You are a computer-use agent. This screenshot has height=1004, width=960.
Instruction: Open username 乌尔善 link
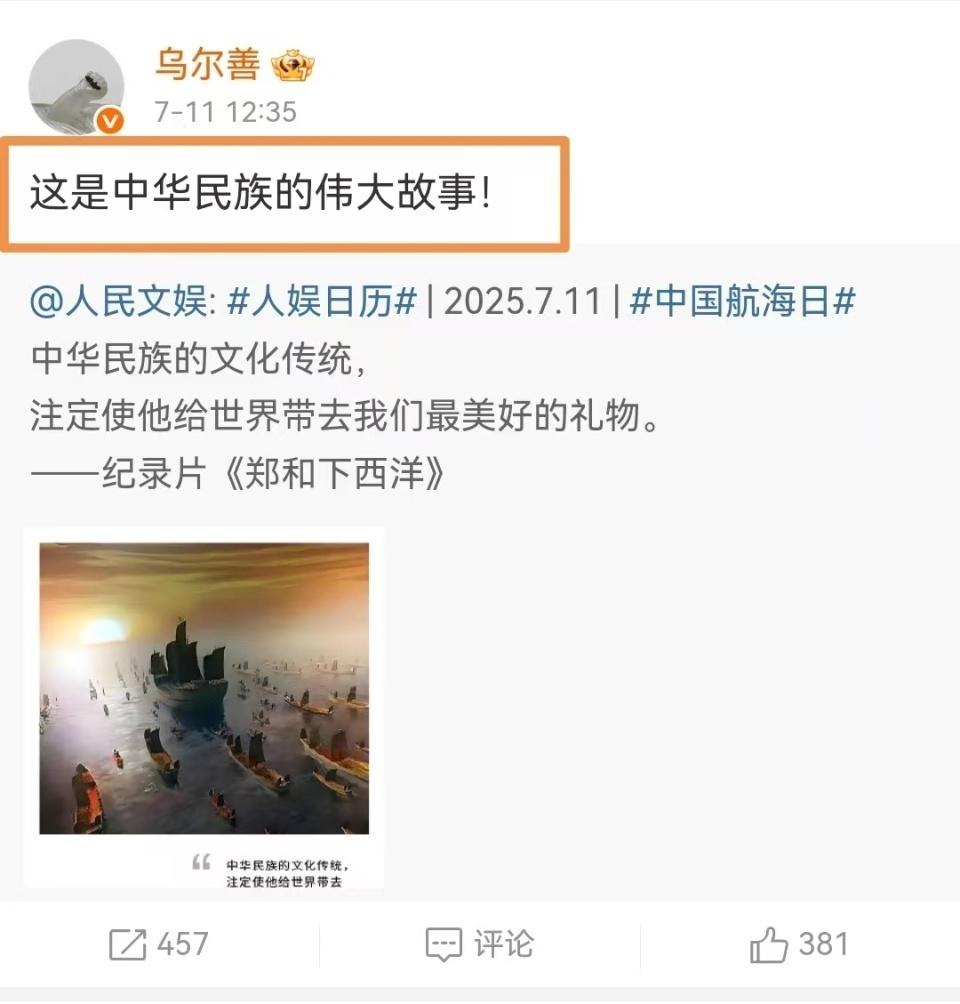207,64
